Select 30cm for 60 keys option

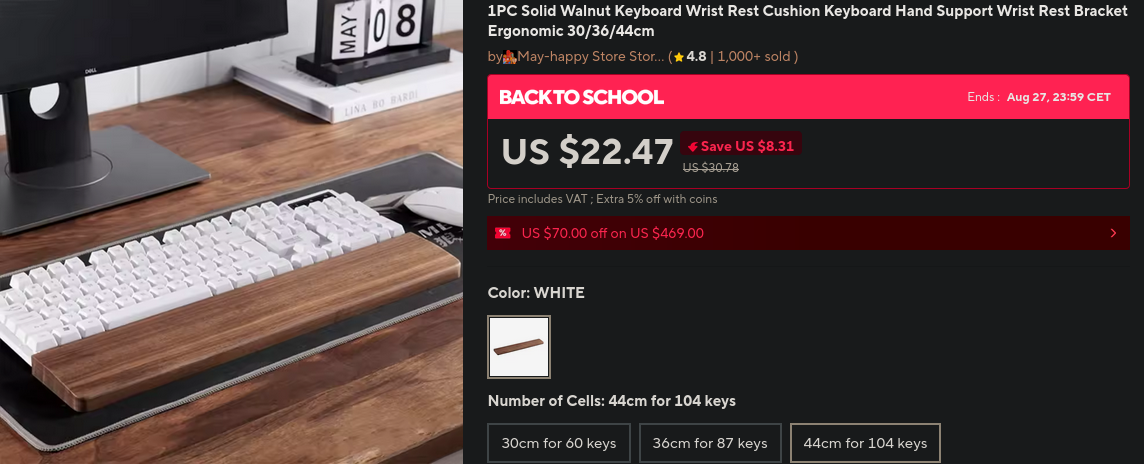click(x=559, y=443)
